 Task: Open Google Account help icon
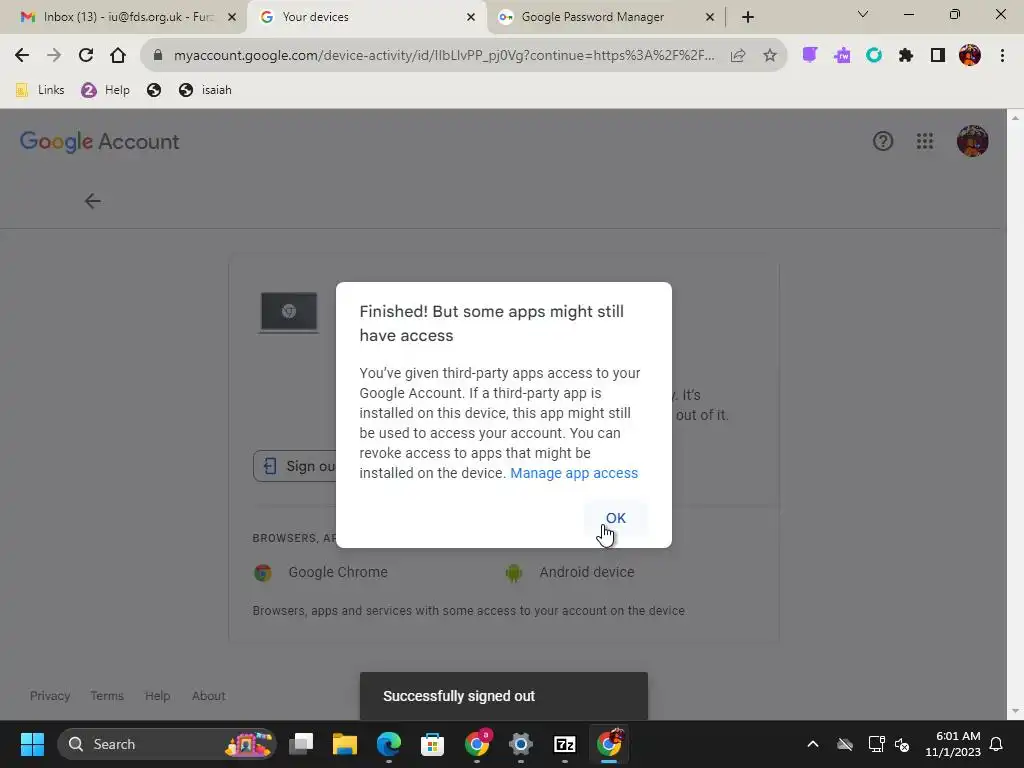coord(883,141)
